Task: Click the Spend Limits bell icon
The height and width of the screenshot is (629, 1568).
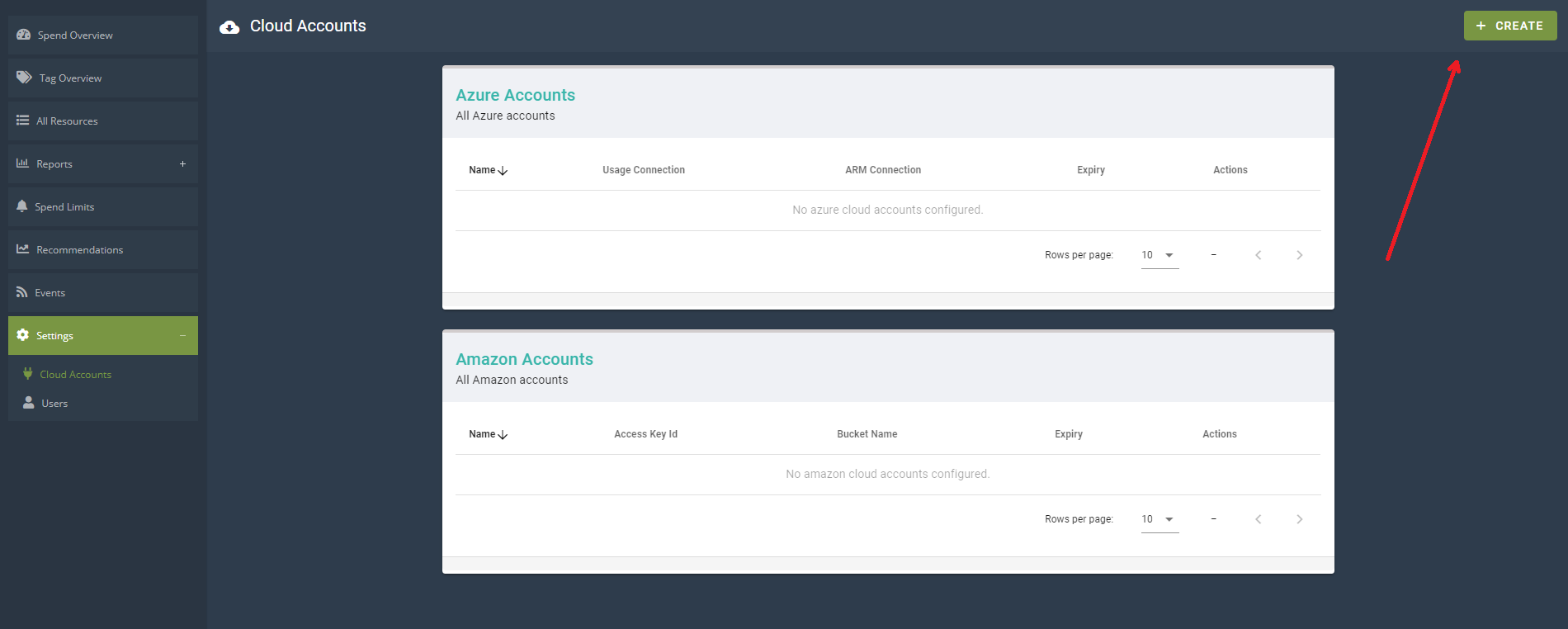Action: [22, 206]
